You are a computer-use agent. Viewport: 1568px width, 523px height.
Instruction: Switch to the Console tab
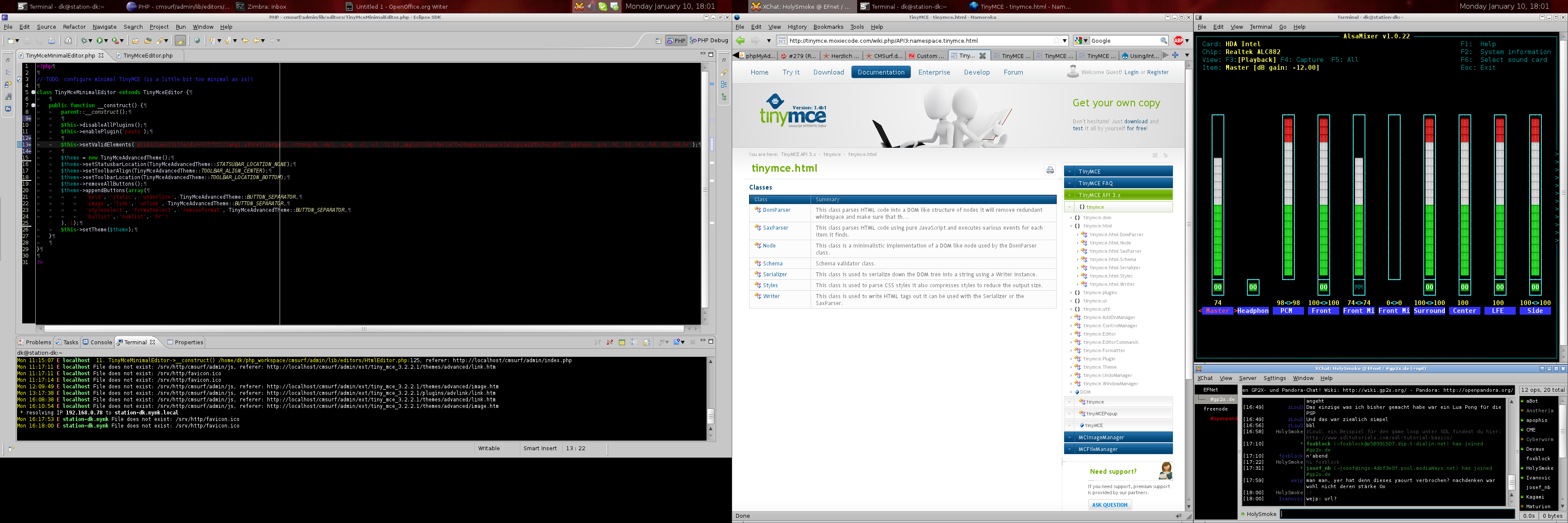coord(98,342)
